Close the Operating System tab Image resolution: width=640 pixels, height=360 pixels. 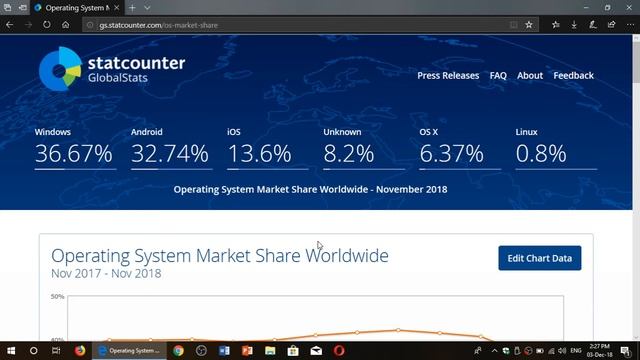tap(117, 8)
